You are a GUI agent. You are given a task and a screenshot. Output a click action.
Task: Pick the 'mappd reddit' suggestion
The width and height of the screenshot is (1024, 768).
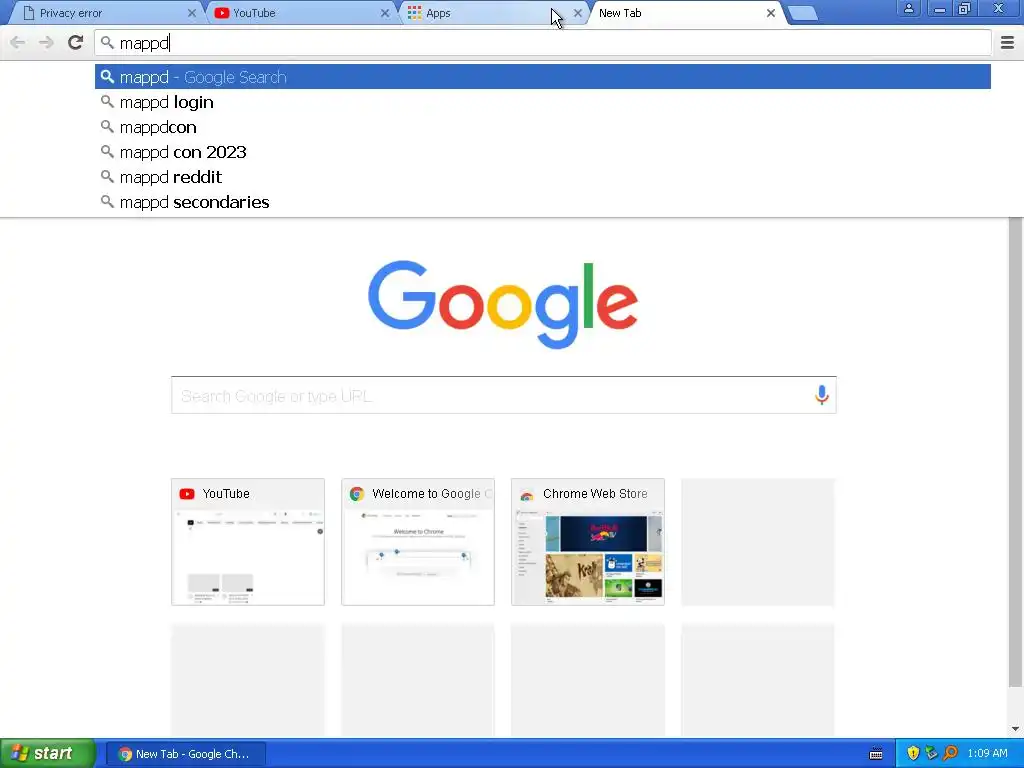pos(543,177)
